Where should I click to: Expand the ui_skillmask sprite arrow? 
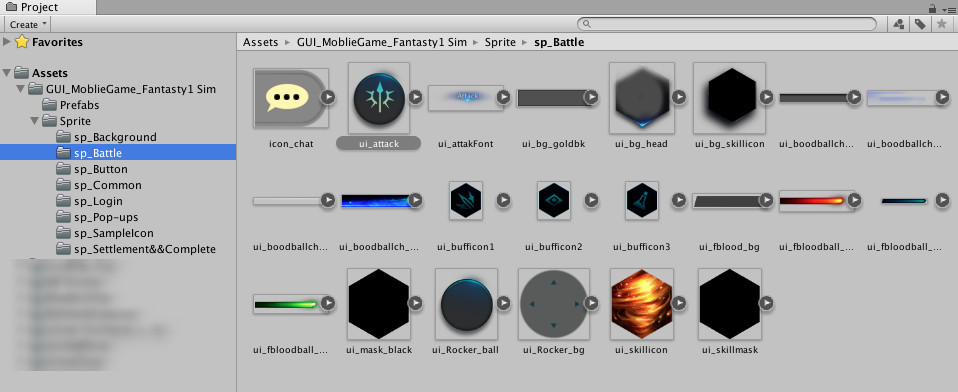(x=767, y=303)
